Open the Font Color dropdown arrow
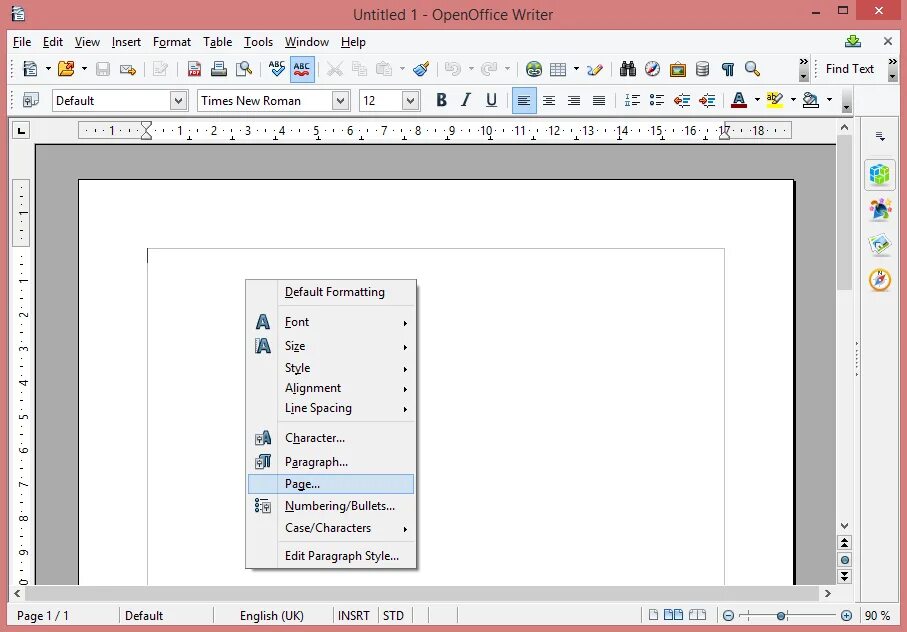 pyautogui.click(x=757, y=99)
